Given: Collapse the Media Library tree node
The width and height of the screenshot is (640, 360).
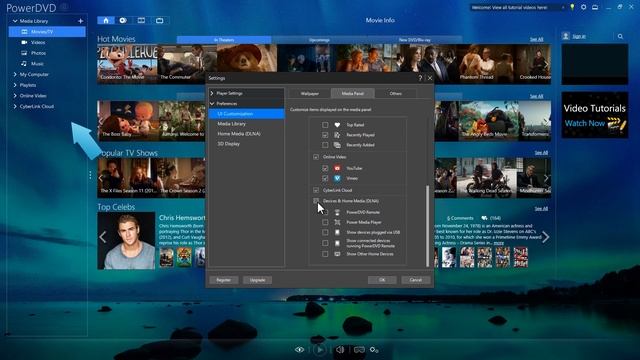Looking at the screenshot, I should (15, 21).
